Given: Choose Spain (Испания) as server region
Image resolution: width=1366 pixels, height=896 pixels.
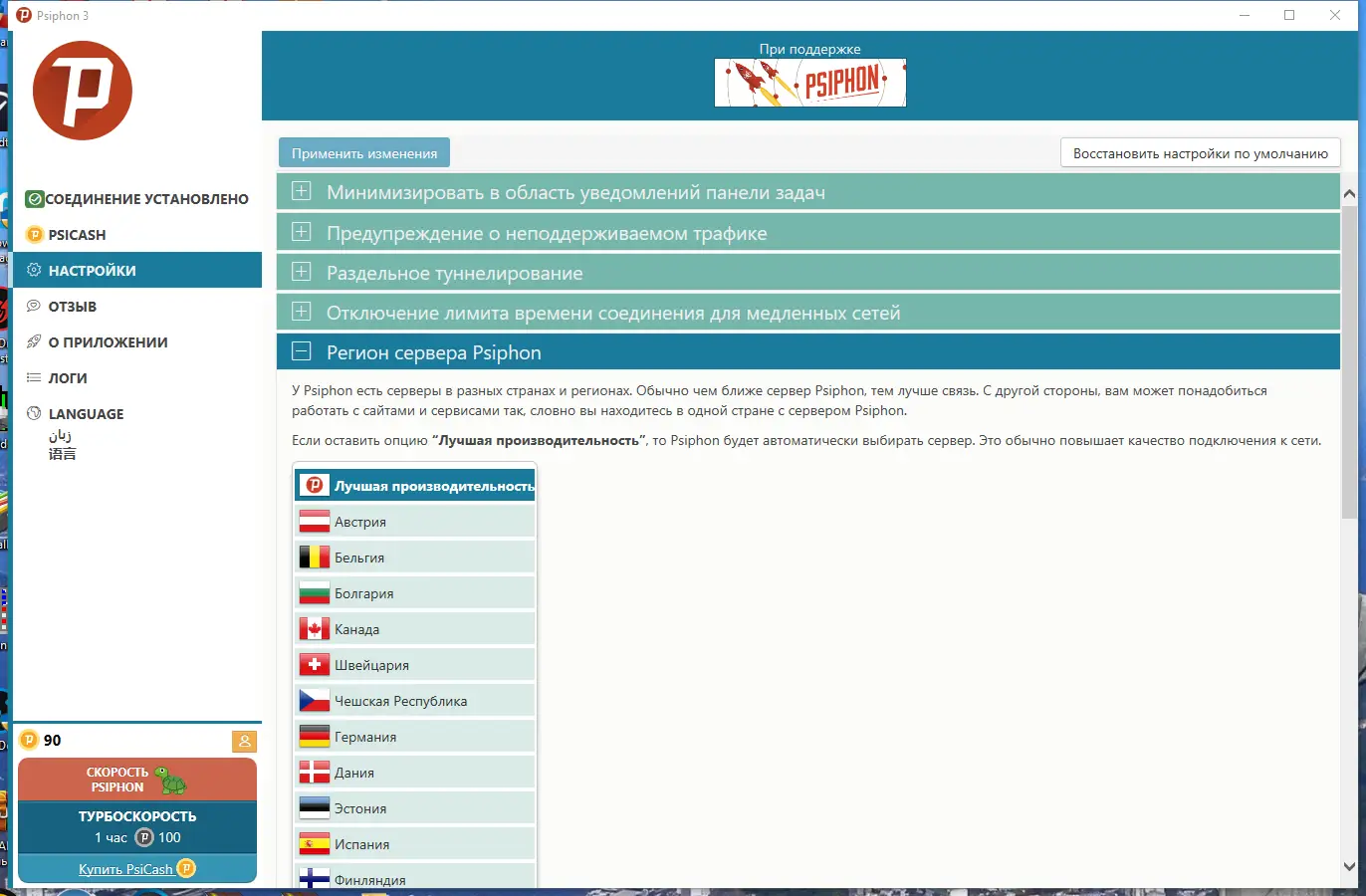Looking at the screenshot, I should pyautogui.click(x=415, y=844).
